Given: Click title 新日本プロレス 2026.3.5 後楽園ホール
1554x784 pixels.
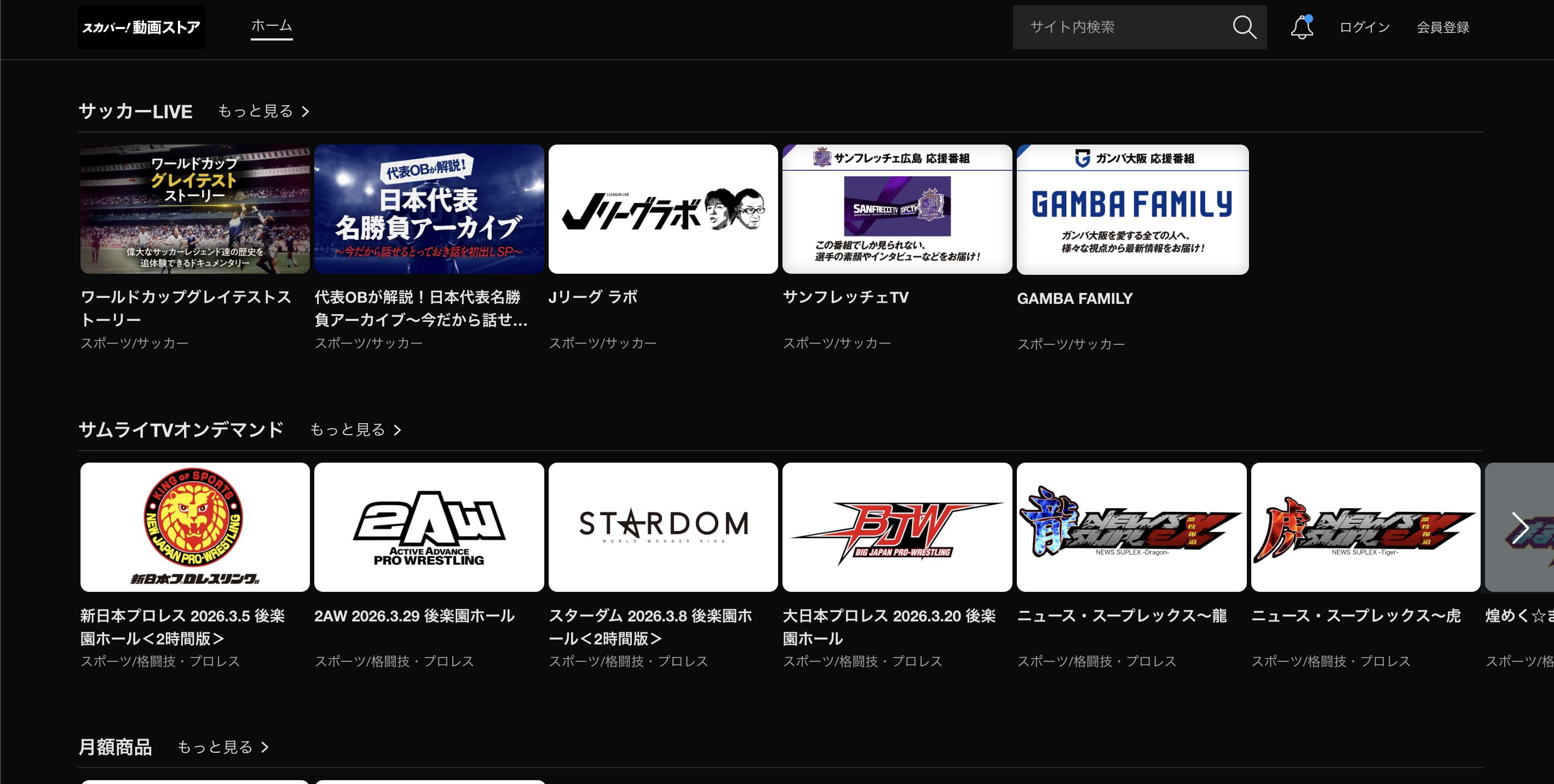Looking at the screenshot, I should (x=182, y=626).
